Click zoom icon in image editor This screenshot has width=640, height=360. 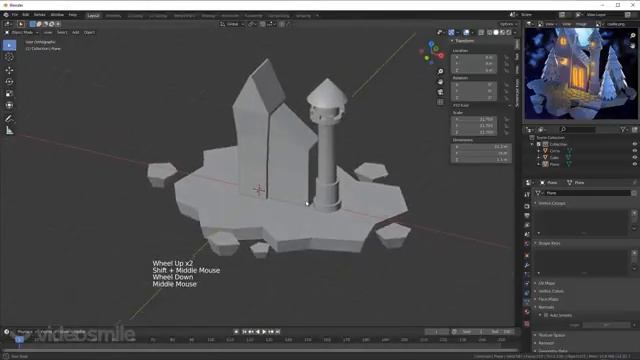click(x=633, y=36)
